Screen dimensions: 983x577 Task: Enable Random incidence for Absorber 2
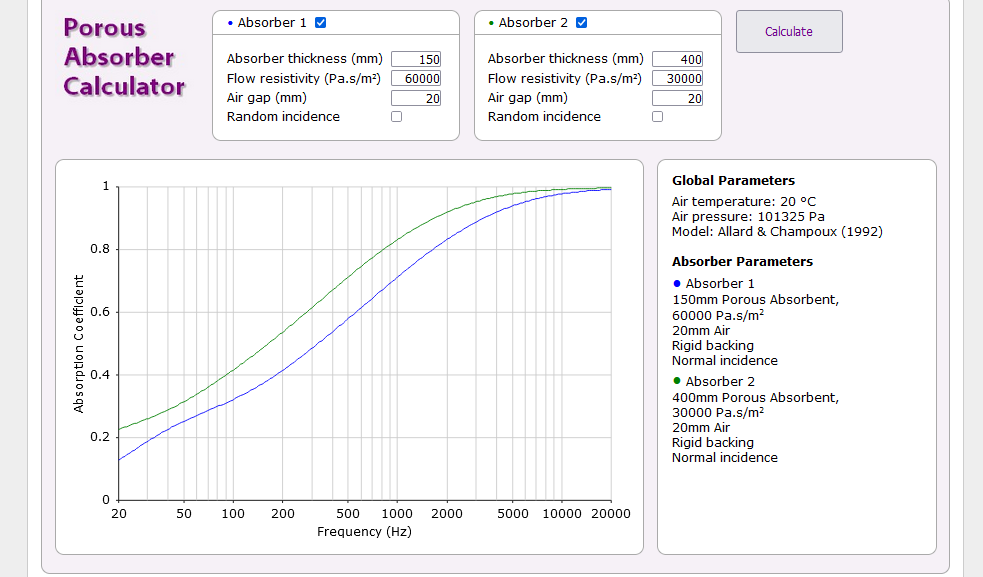(657, 117)
